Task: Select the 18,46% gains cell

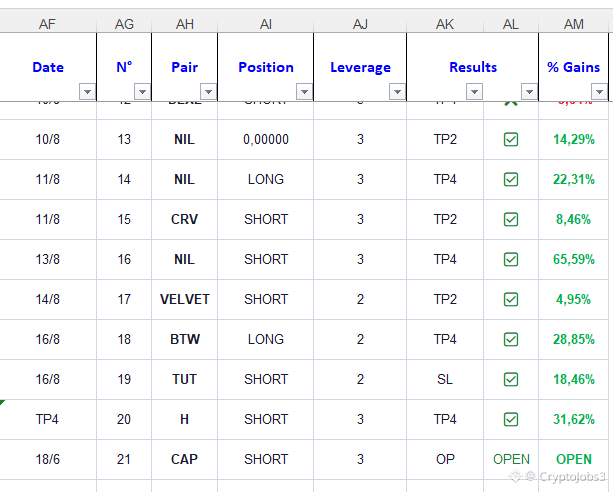Action: click(574, 379)
